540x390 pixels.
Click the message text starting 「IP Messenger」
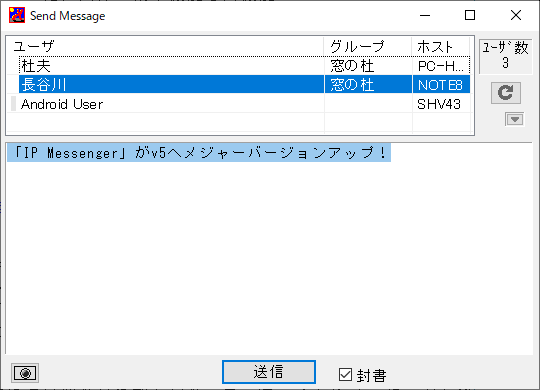199,153
